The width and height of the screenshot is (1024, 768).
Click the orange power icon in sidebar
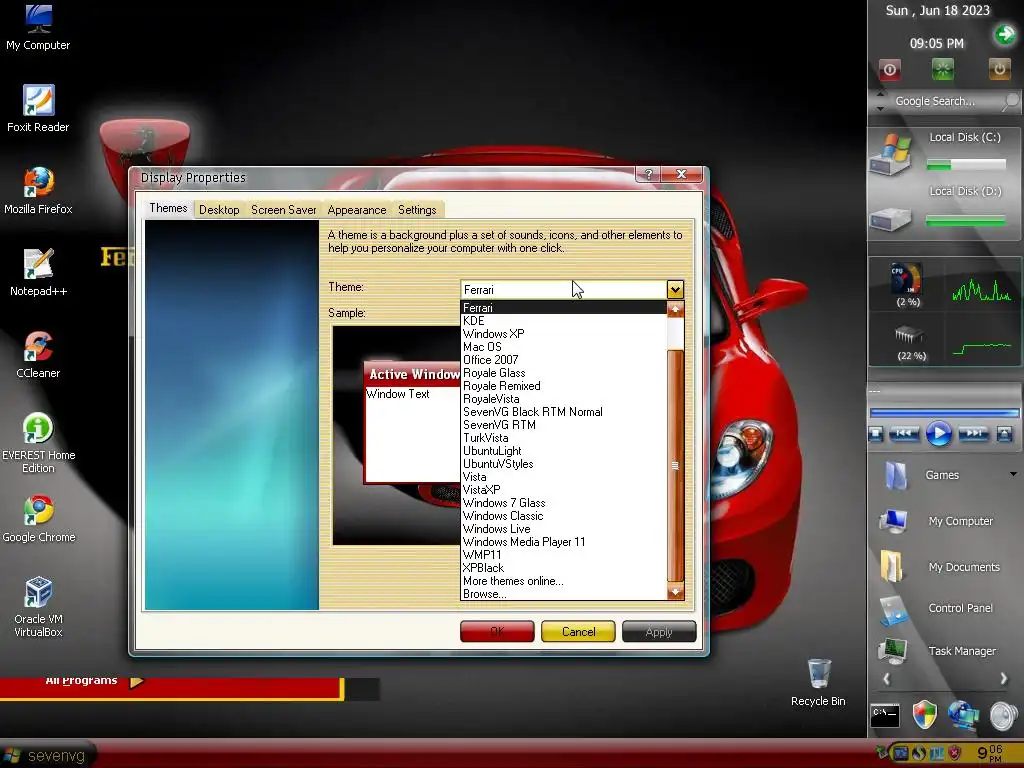(999, 69)
